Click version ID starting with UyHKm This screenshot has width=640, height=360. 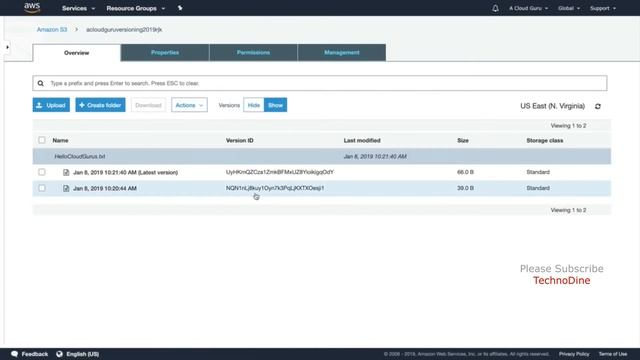[x=280, y=172]
